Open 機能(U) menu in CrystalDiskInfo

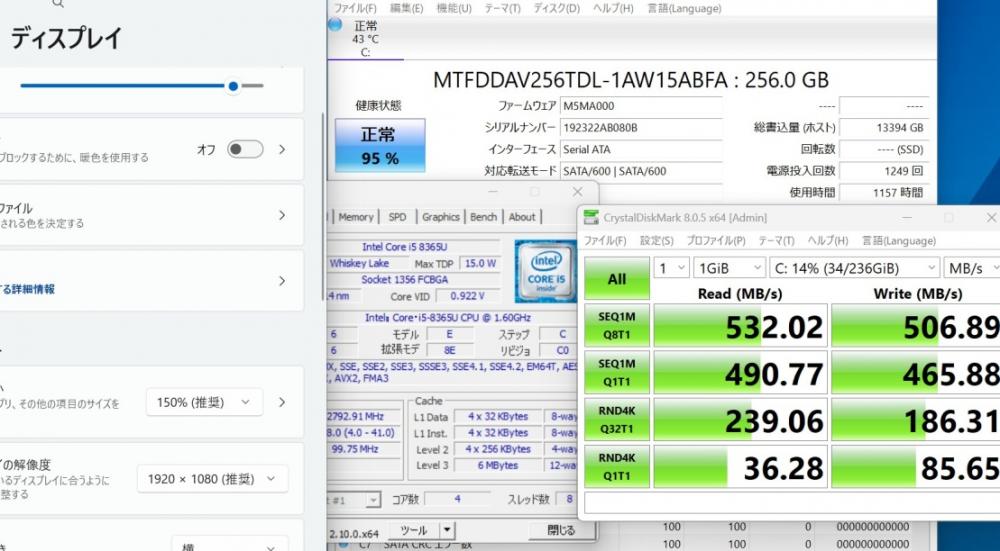pos(454,8)
